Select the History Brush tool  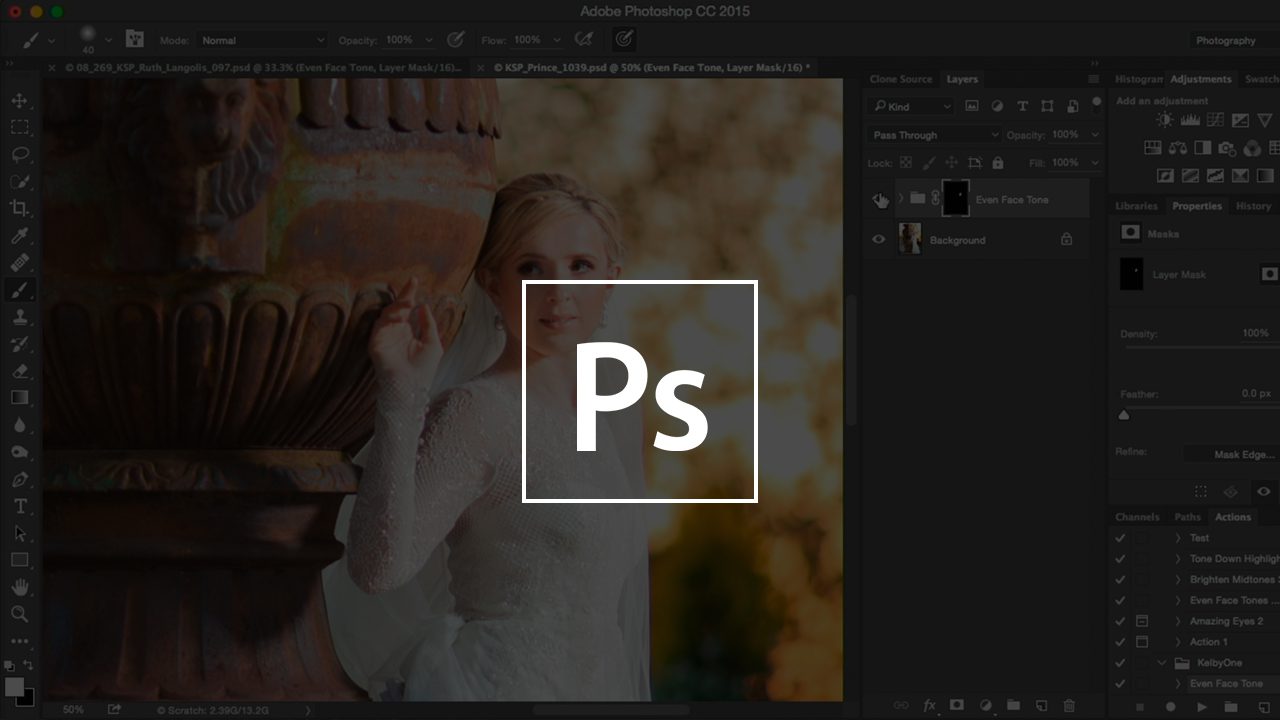(19, 344)
